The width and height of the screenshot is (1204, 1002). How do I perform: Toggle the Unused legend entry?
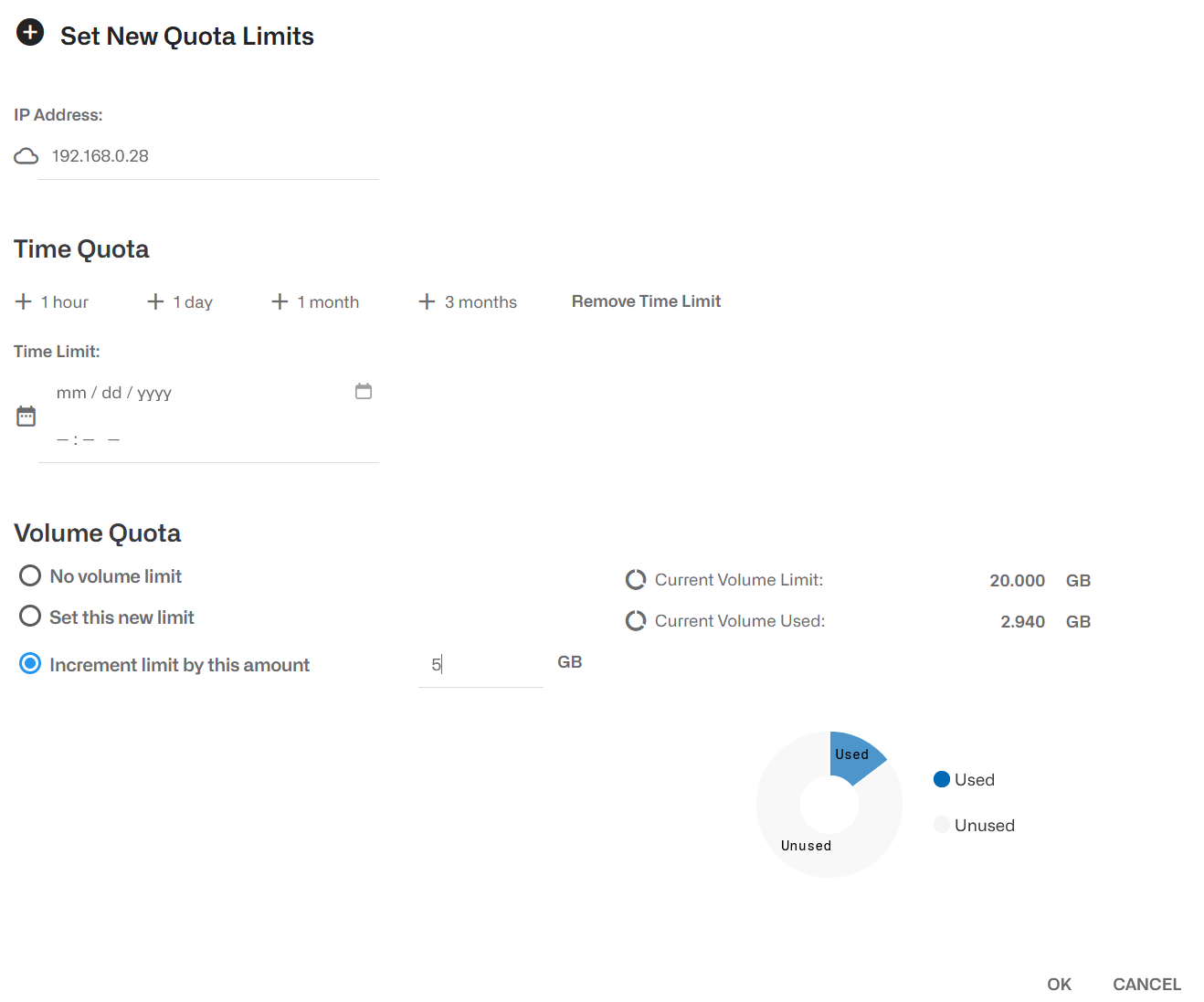coord(974,825)
